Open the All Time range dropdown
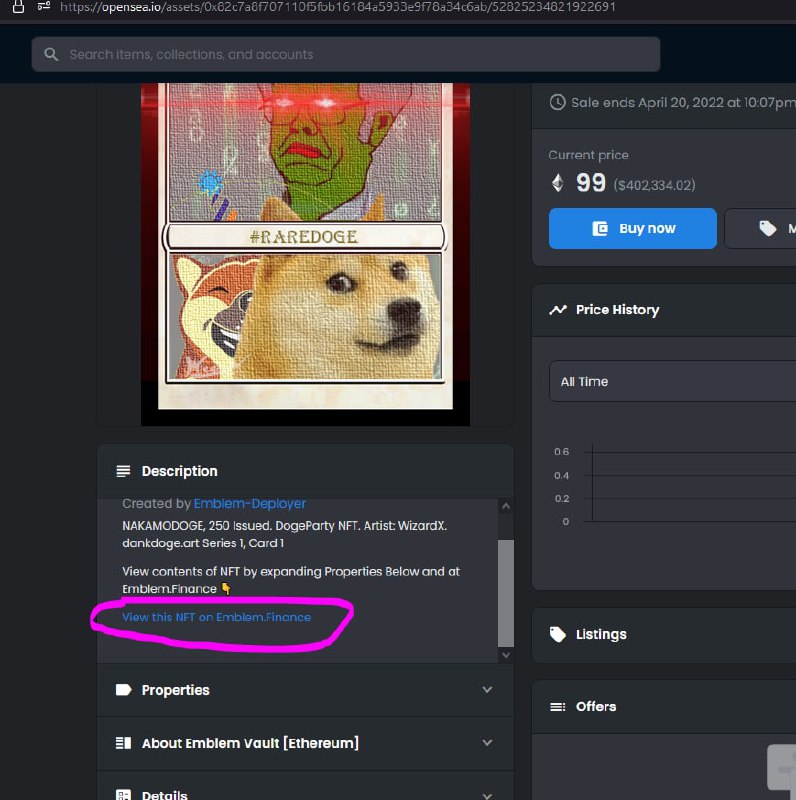This screenshot has width=796, height=800. (x=673, y=381)
